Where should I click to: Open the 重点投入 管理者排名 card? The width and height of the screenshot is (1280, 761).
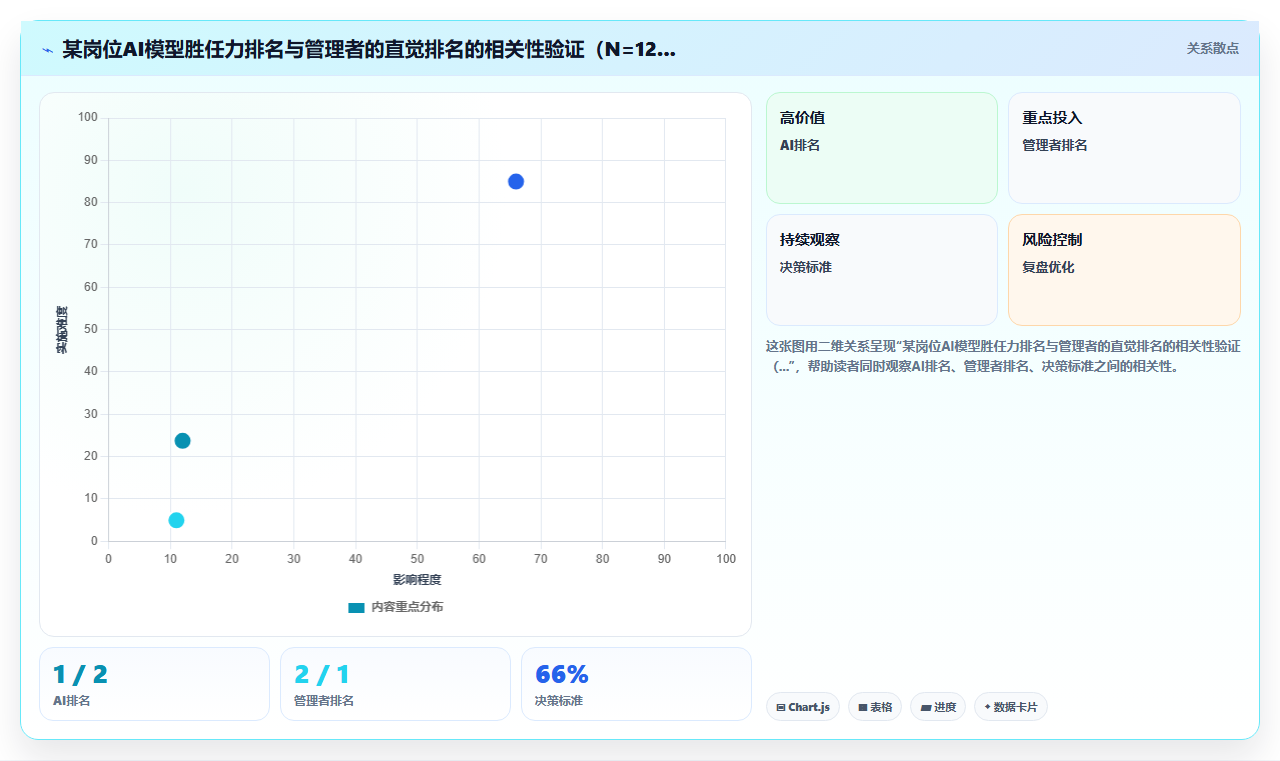point(1124,148)
